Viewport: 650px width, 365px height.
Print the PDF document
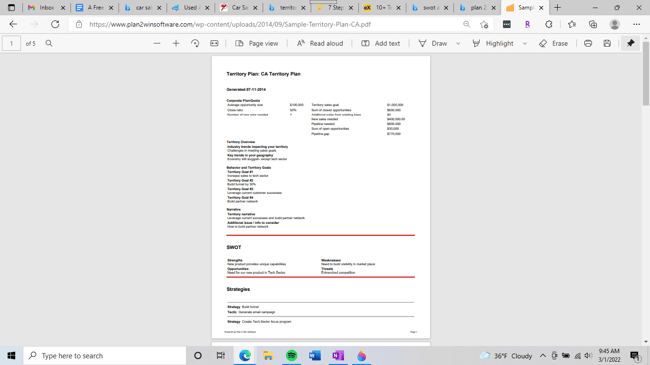(588, 43)
